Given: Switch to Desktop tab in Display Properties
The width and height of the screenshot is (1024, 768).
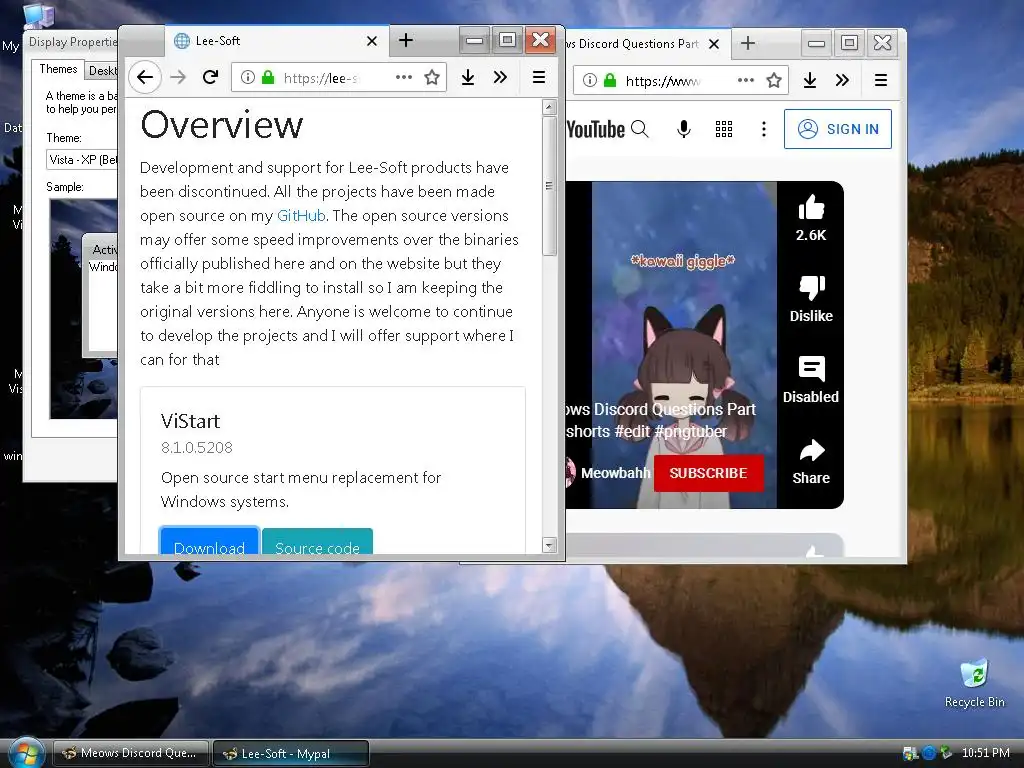Looking at the screenshot, I should (x=102, y=71).
